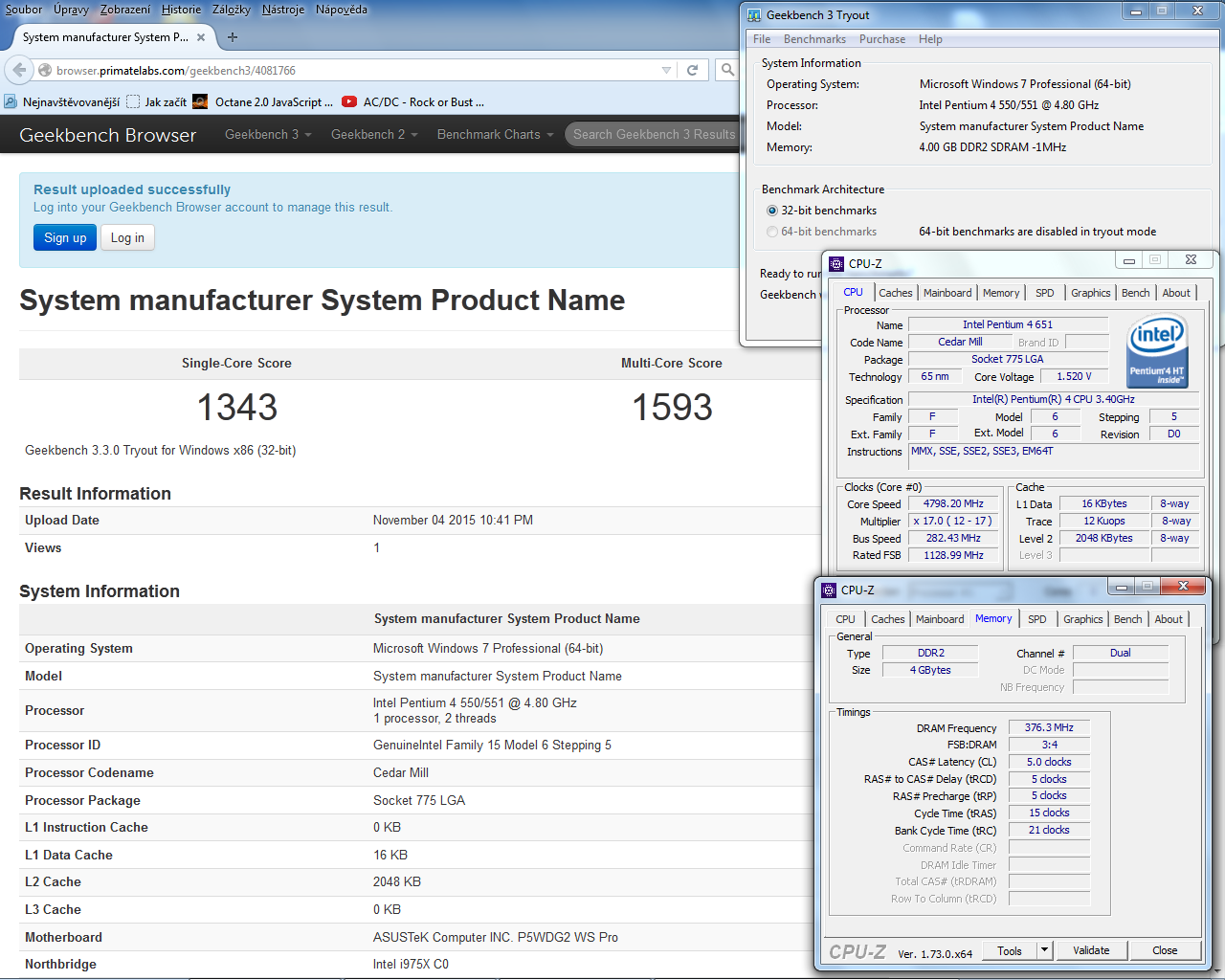The image size is (1225, 980).
Task: Open Benchmarks menu in Geekbench window
Action: 814,39
